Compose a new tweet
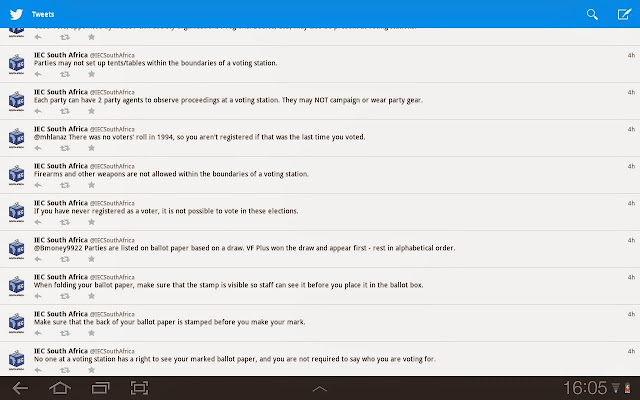This screenshot has height=400, width=640. (624, 14)
